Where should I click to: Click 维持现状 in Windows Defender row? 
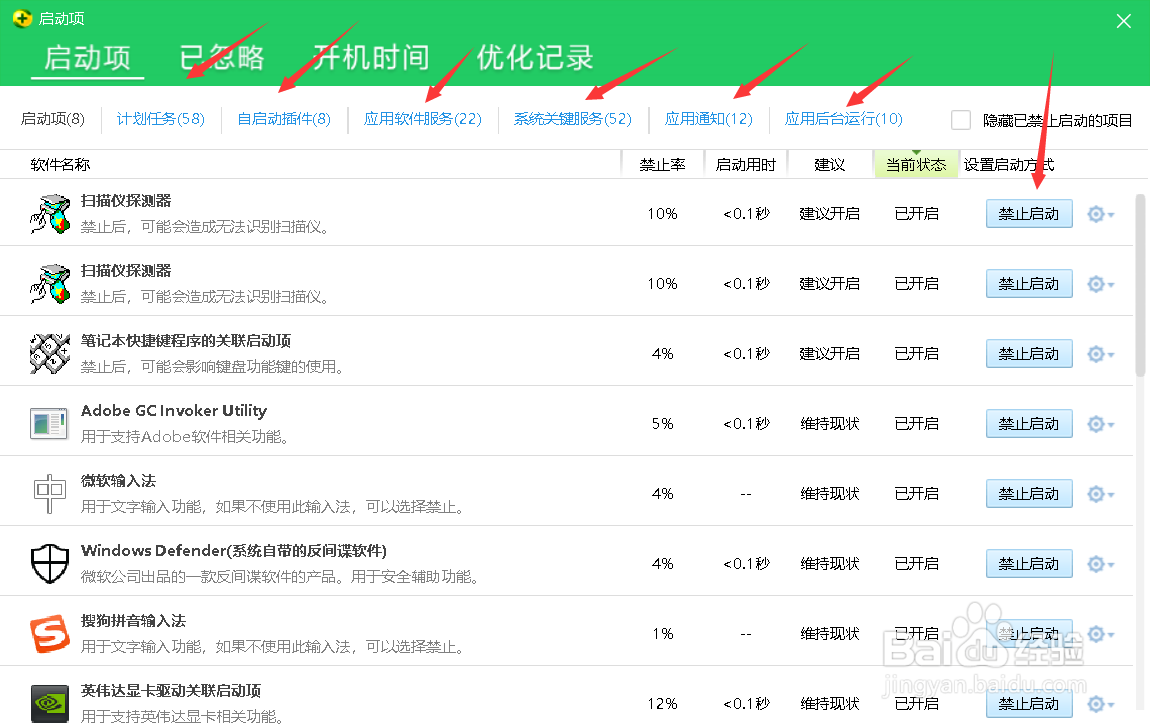(829, 564)
